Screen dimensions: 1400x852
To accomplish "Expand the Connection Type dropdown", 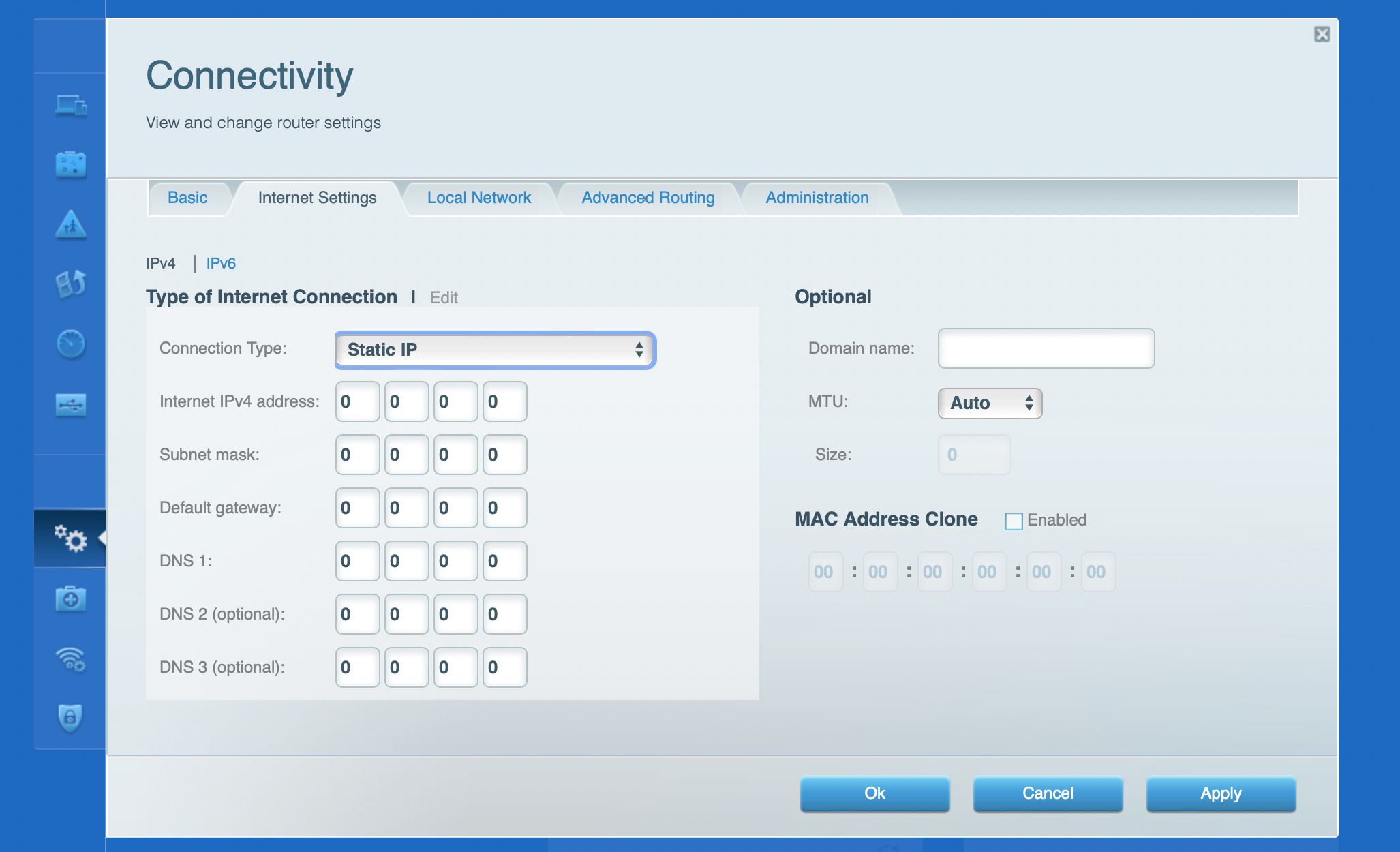I will [496, 350].
